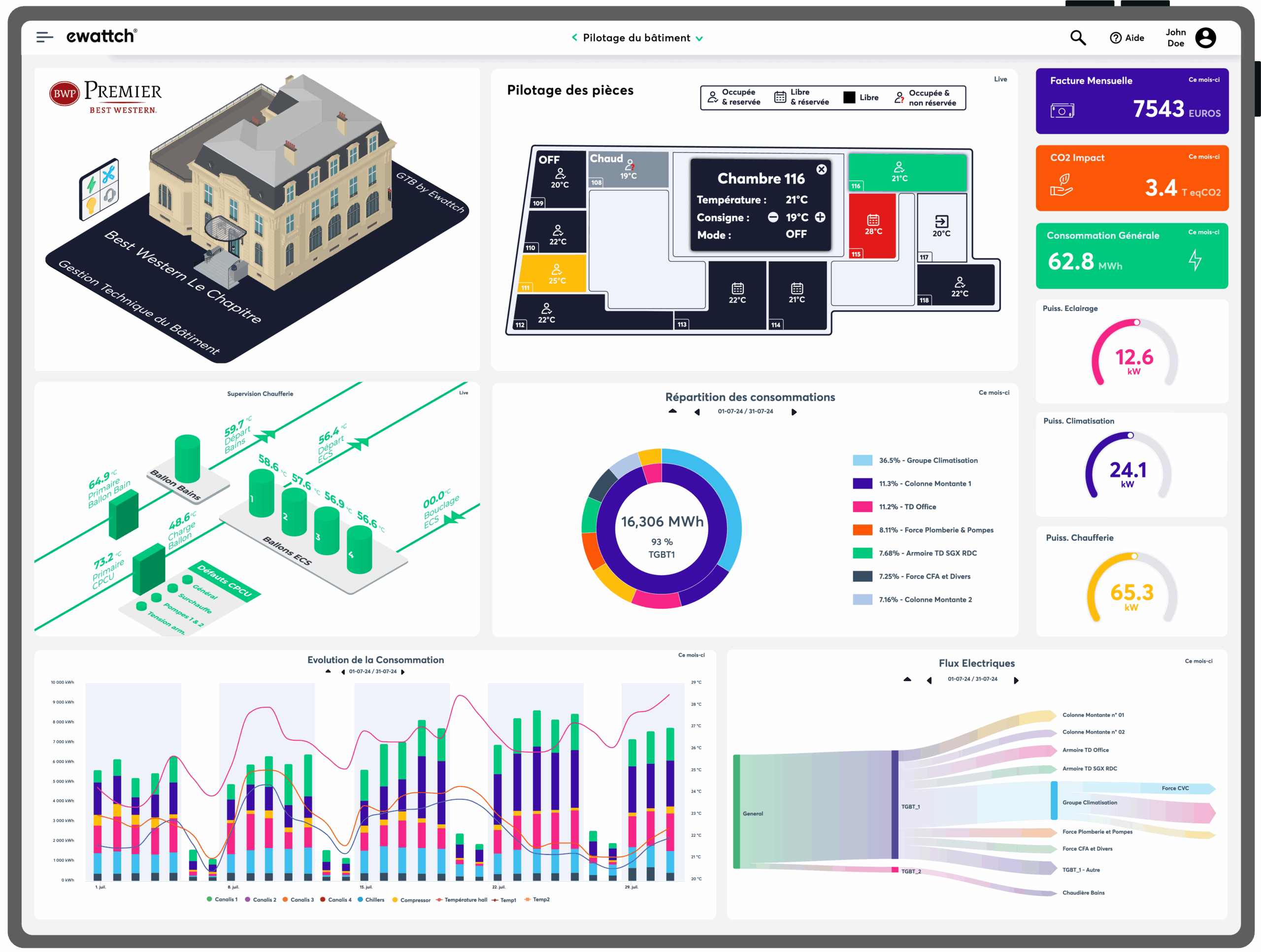Select the red room 115 calendar icon
Viewport: 1261px width, 952px height.
coord(873,220)
